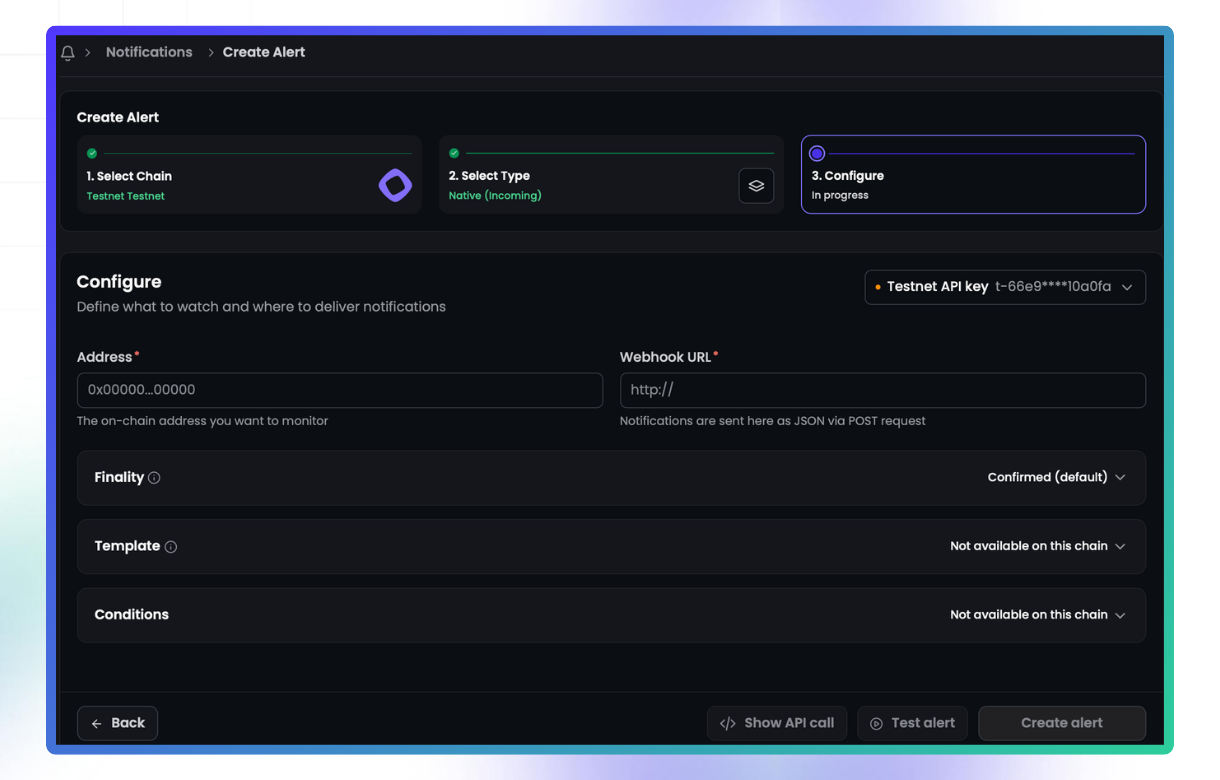Open the Notifications breadcrumb link

149,52
